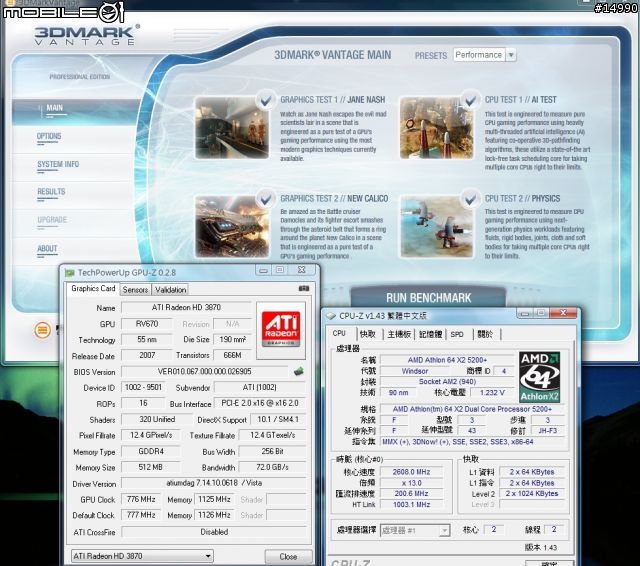Image resolution: width=640 pixels, height=566 pixels.
Task: Click the orange round menu icon in 3DMark
Action: (42, 330)
